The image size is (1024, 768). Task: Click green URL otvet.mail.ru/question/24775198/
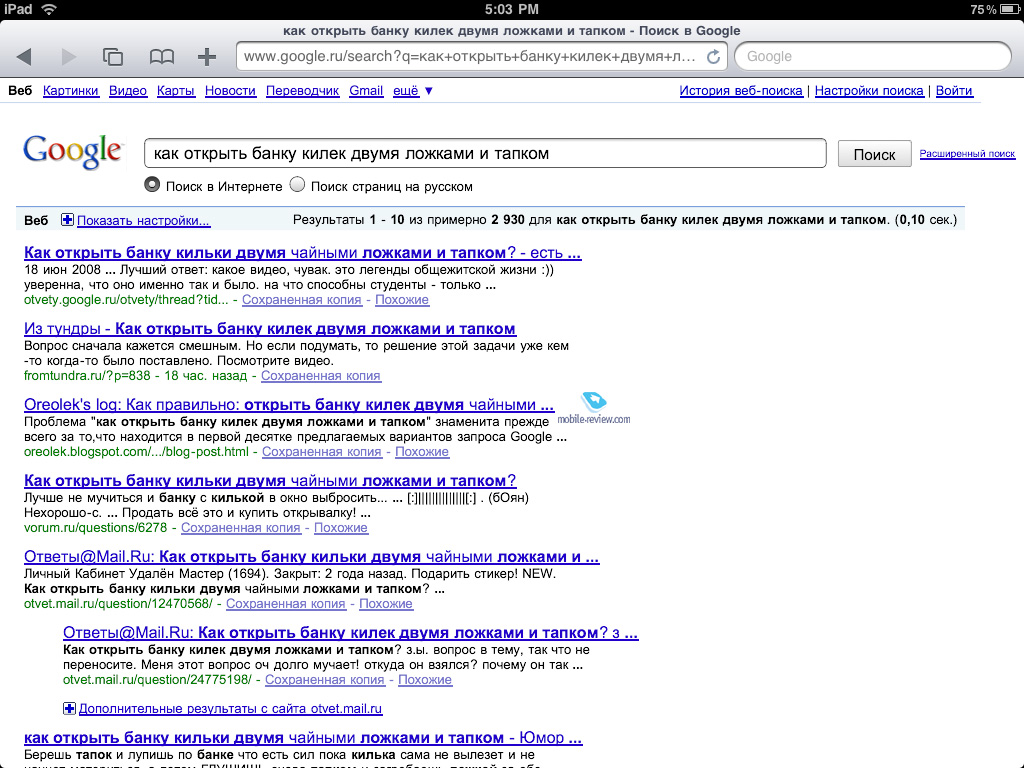pos(157,679)
